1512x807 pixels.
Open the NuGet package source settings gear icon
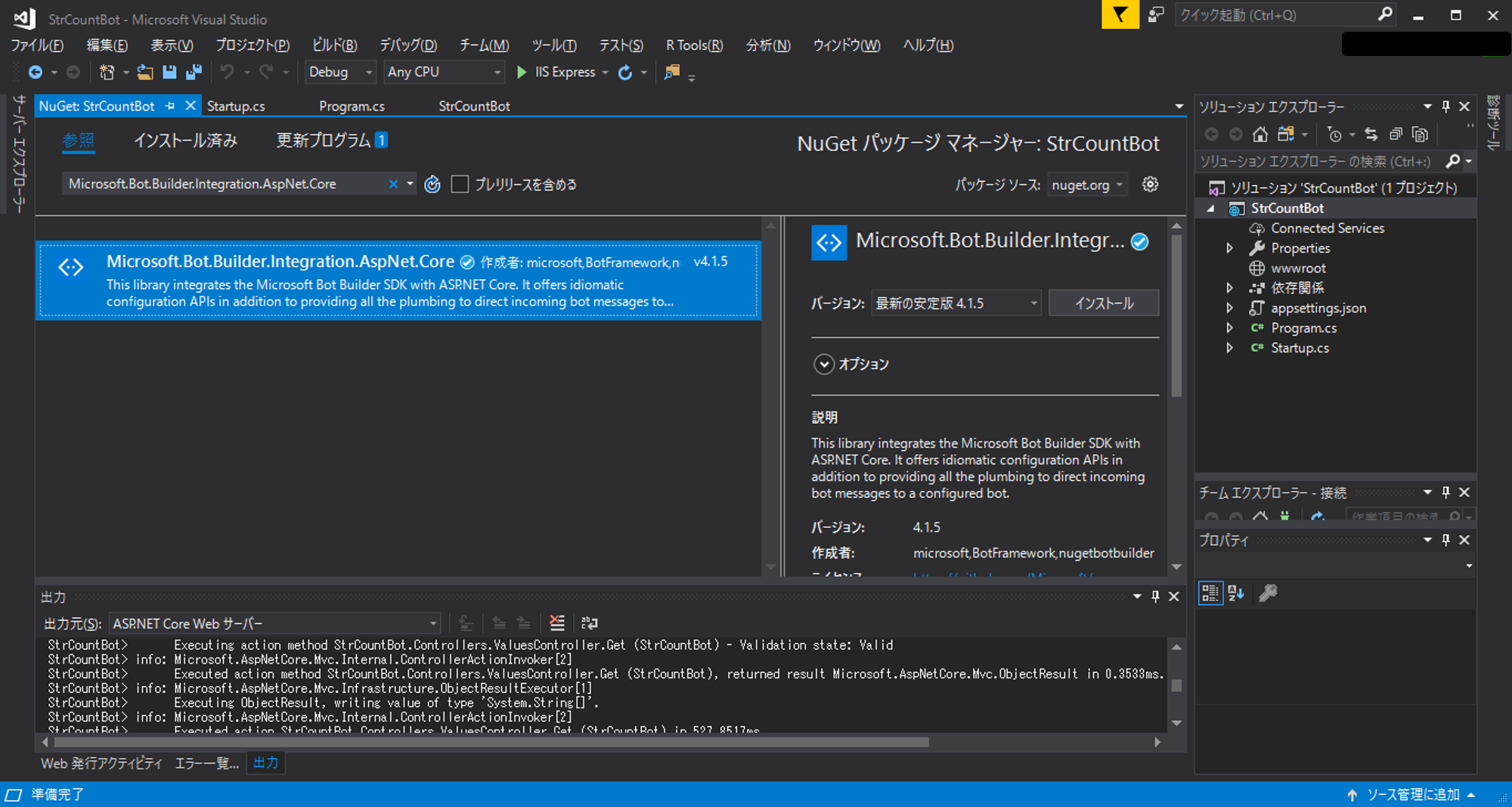point(1150,184)
